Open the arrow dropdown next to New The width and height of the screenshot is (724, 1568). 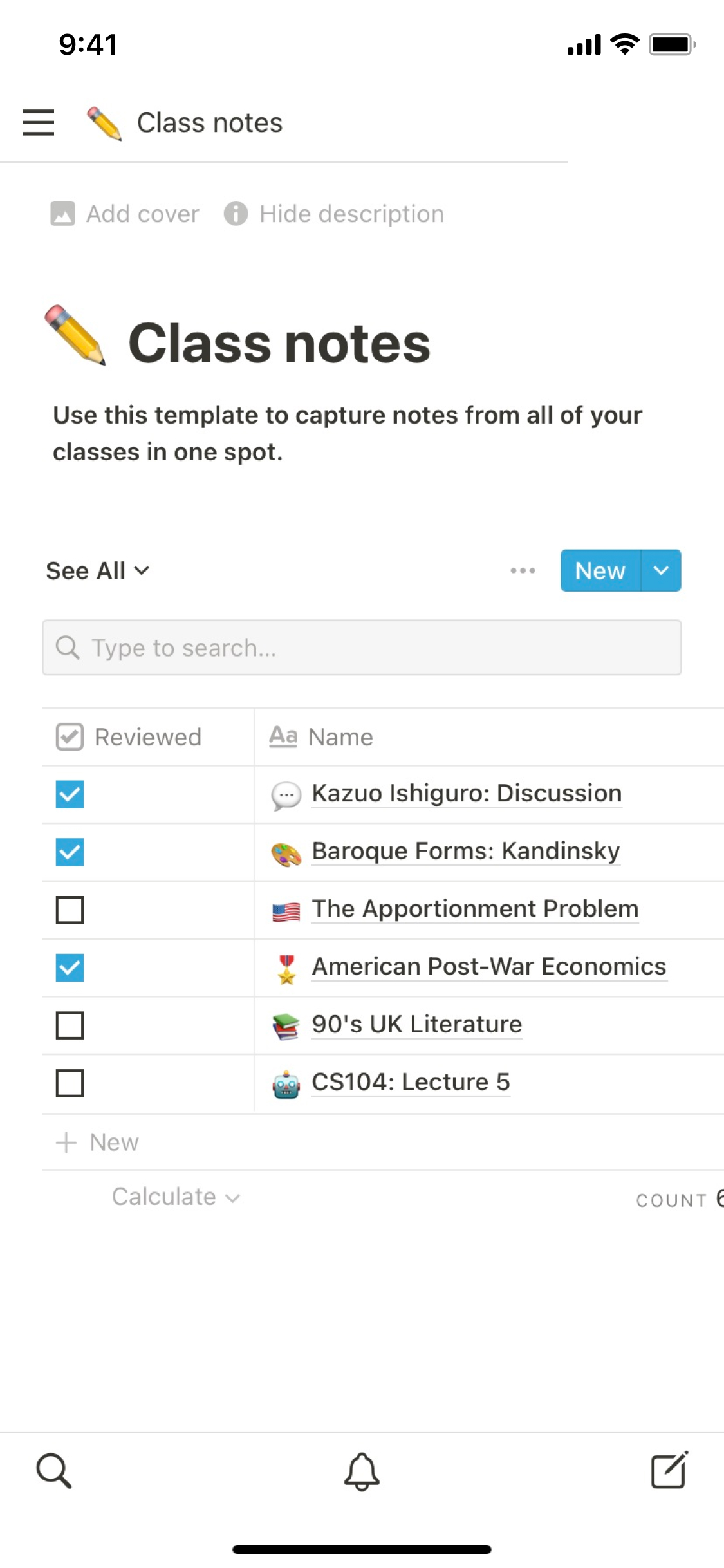coord(661,570)
